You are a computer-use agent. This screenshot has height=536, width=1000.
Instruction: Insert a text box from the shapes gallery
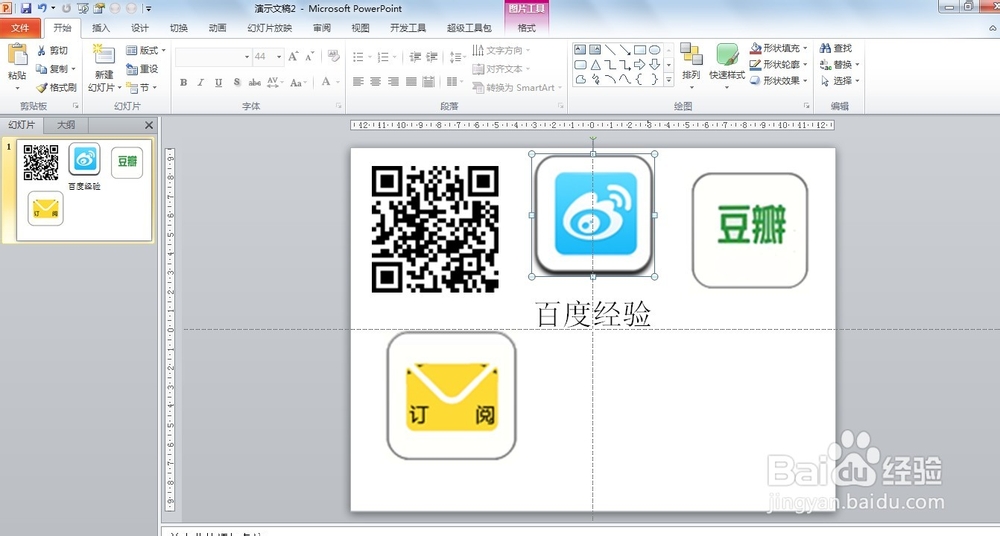580,49
